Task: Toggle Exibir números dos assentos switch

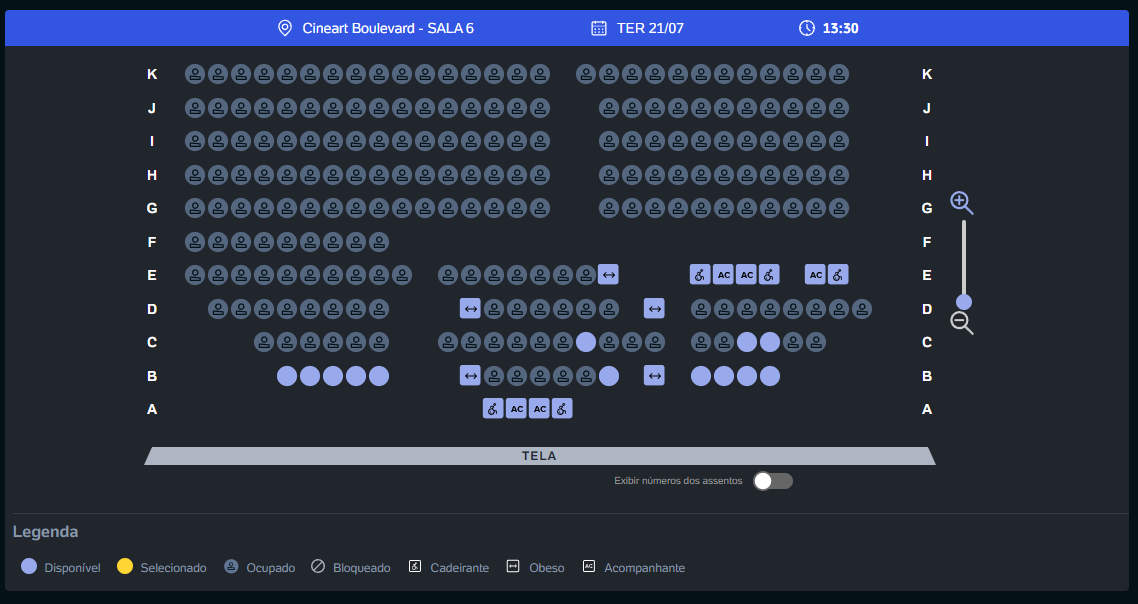Action: (x=773, y=481)
